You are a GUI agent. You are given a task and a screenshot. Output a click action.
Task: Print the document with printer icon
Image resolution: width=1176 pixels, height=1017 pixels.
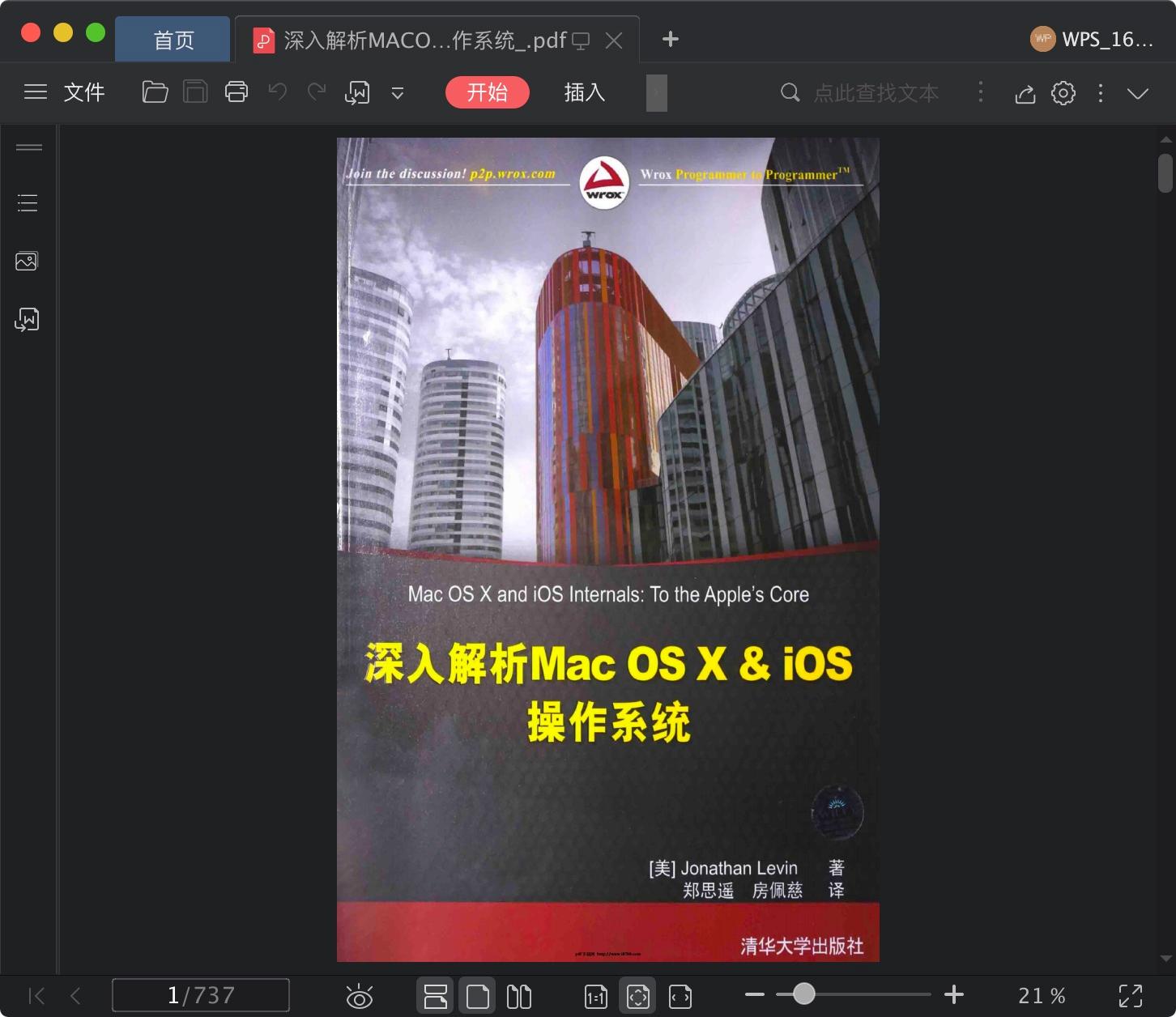tap(236, 92)
